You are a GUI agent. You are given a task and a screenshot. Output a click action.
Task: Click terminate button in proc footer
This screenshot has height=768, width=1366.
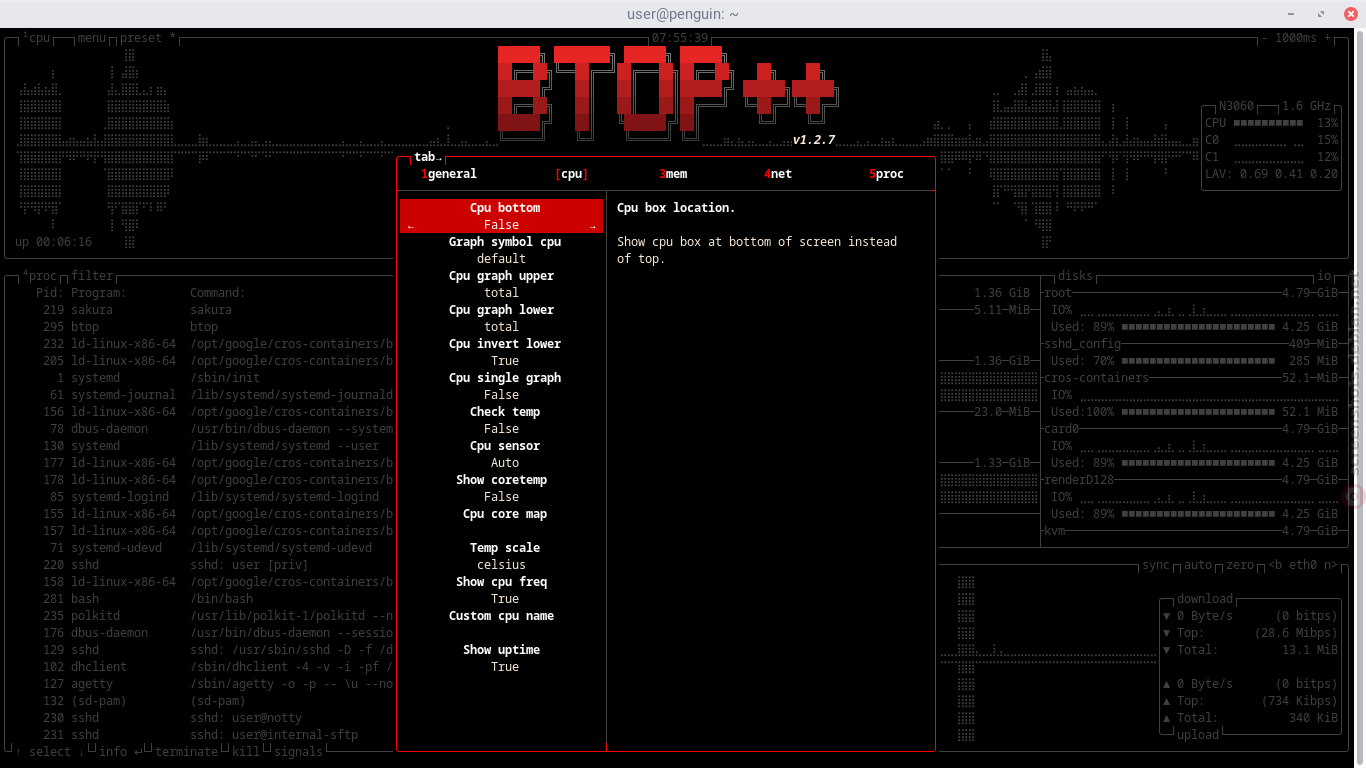click(186, 752)
